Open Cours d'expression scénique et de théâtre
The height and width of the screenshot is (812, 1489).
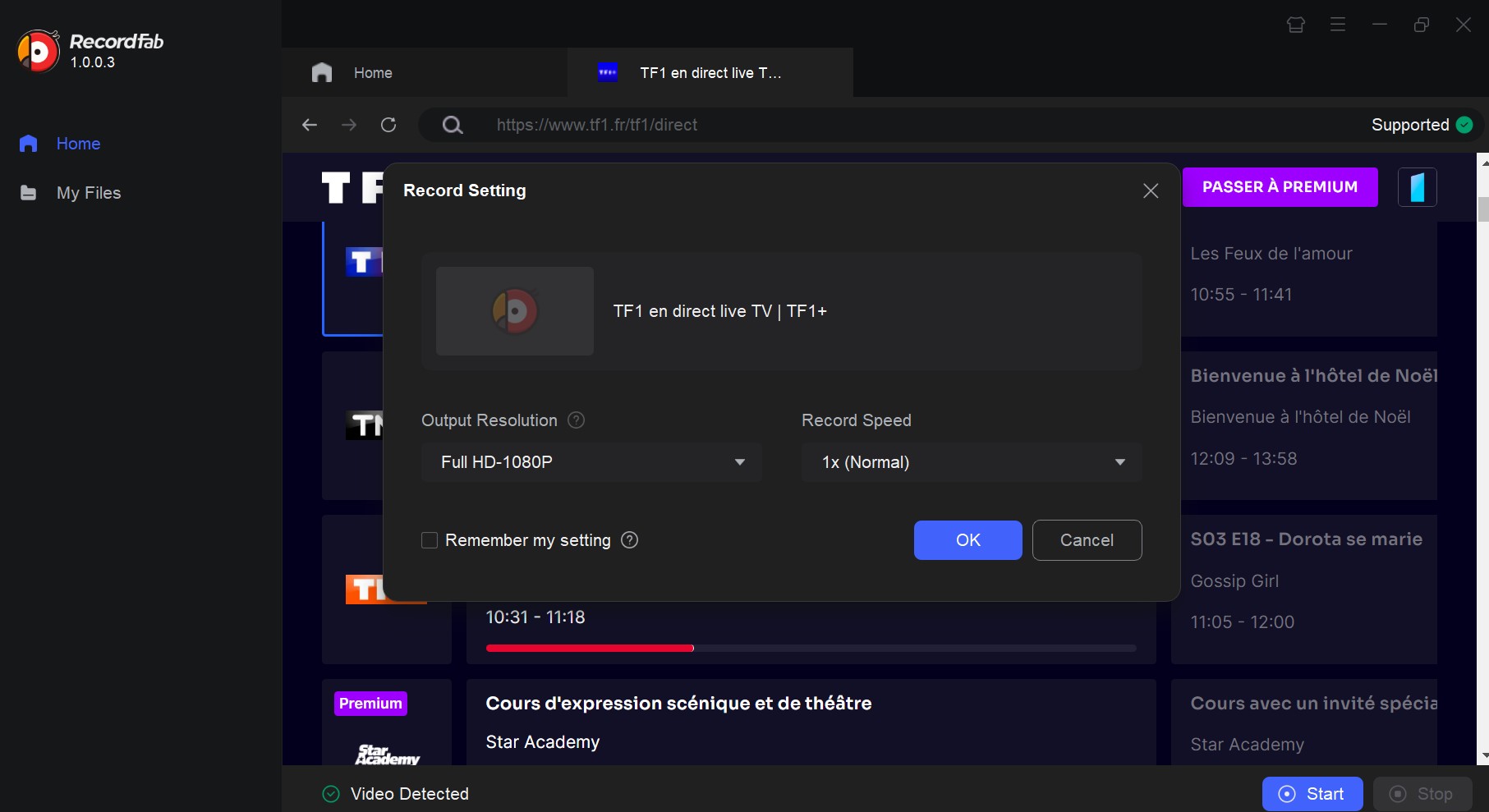[x=678, y=704]
